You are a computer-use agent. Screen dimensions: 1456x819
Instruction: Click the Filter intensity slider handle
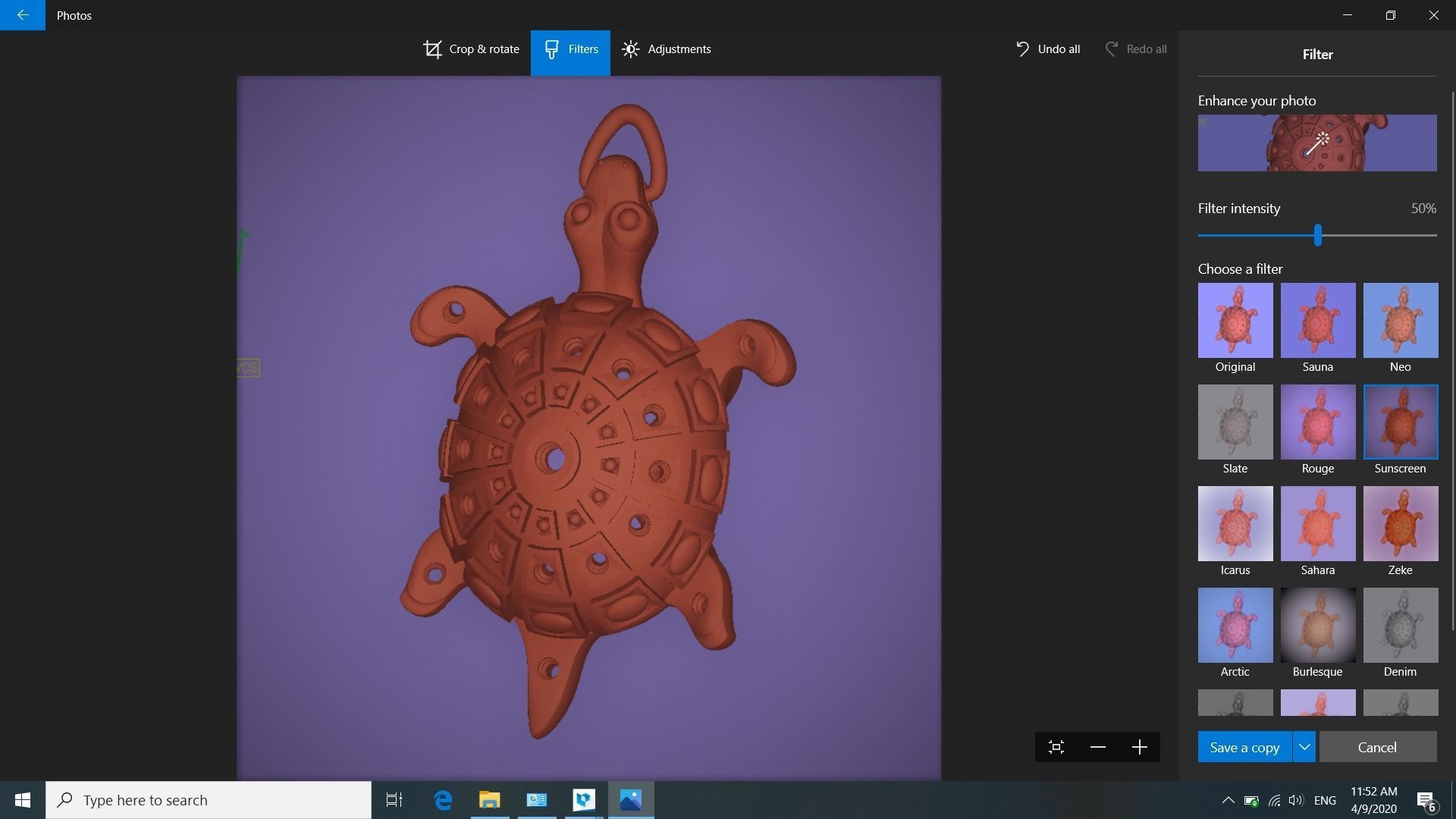(1318, 235)
